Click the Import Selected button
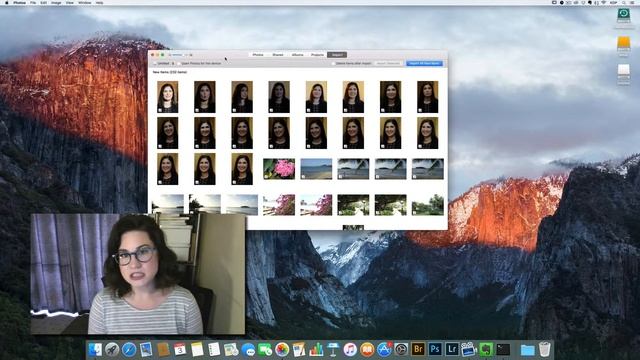640x360 pixels. (x=388, y=64)
